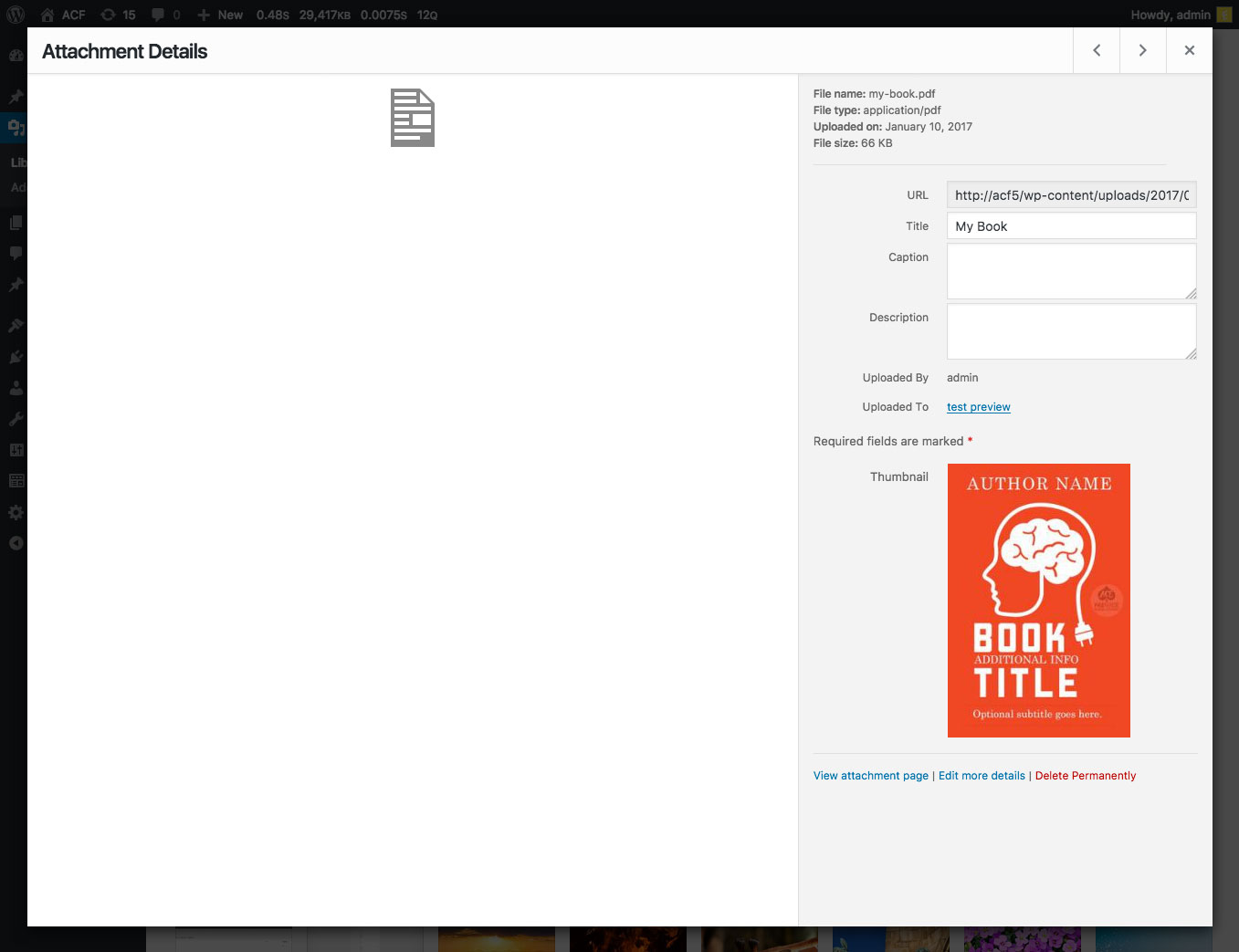Click the book cover thumbnail image
The width and height of the screenshot is (1239, 952).
[x=1038, y=601]
